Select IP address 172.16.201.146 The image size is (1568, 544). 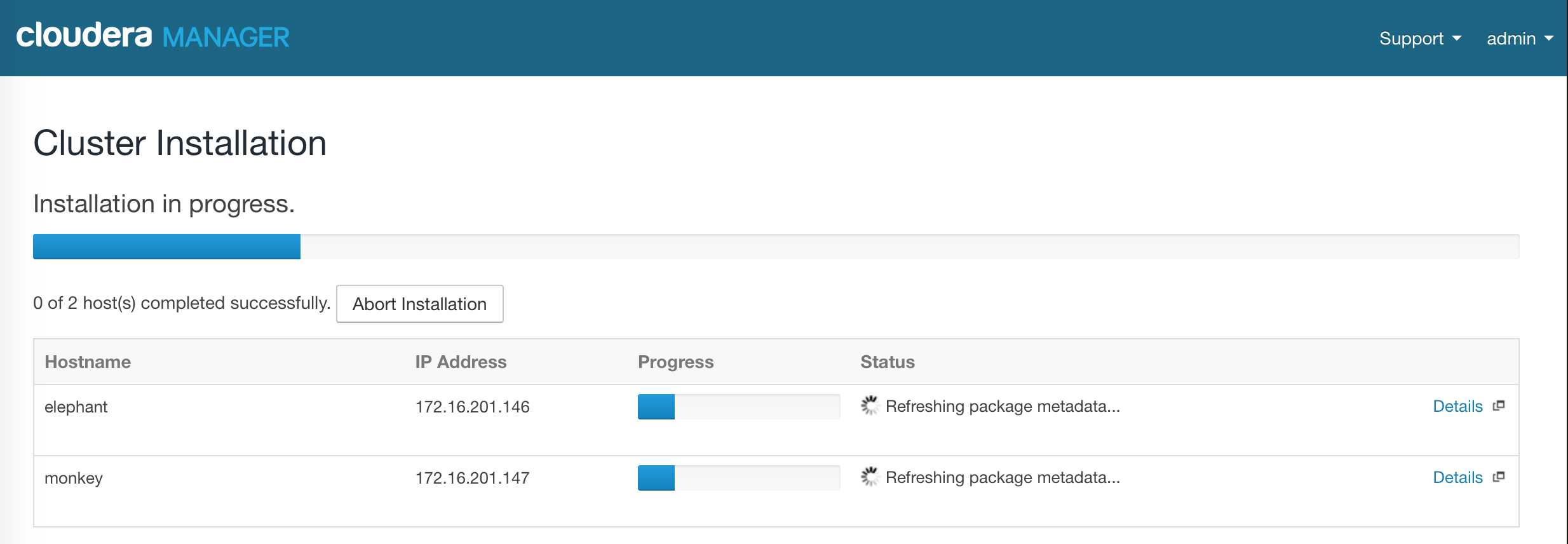[x=473, y=407]
